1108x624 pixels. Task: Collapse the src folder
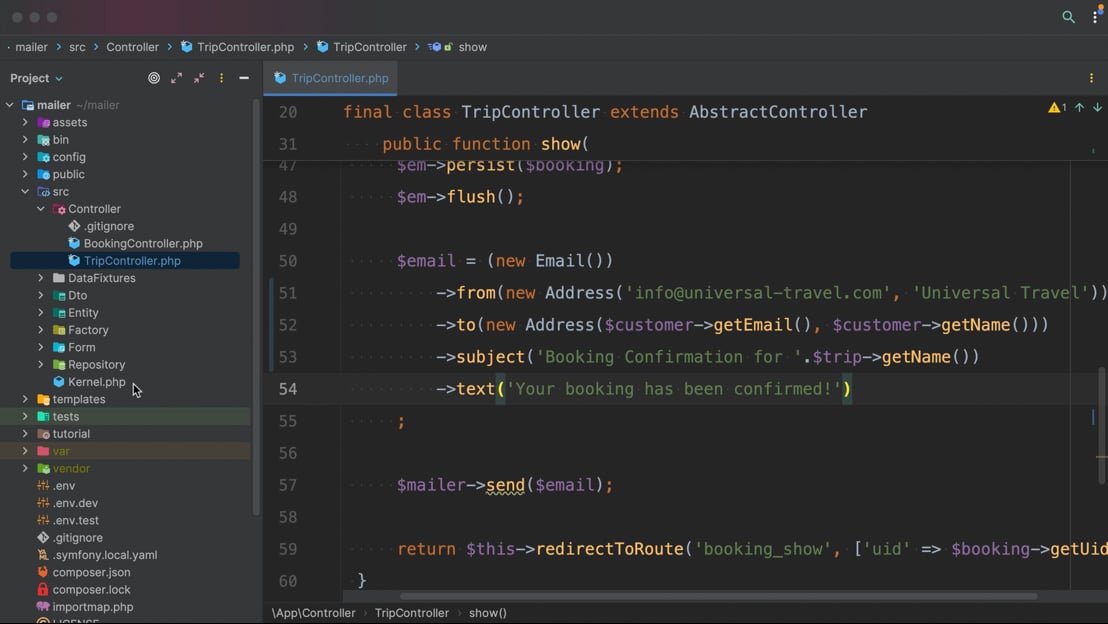pos(25,192)
